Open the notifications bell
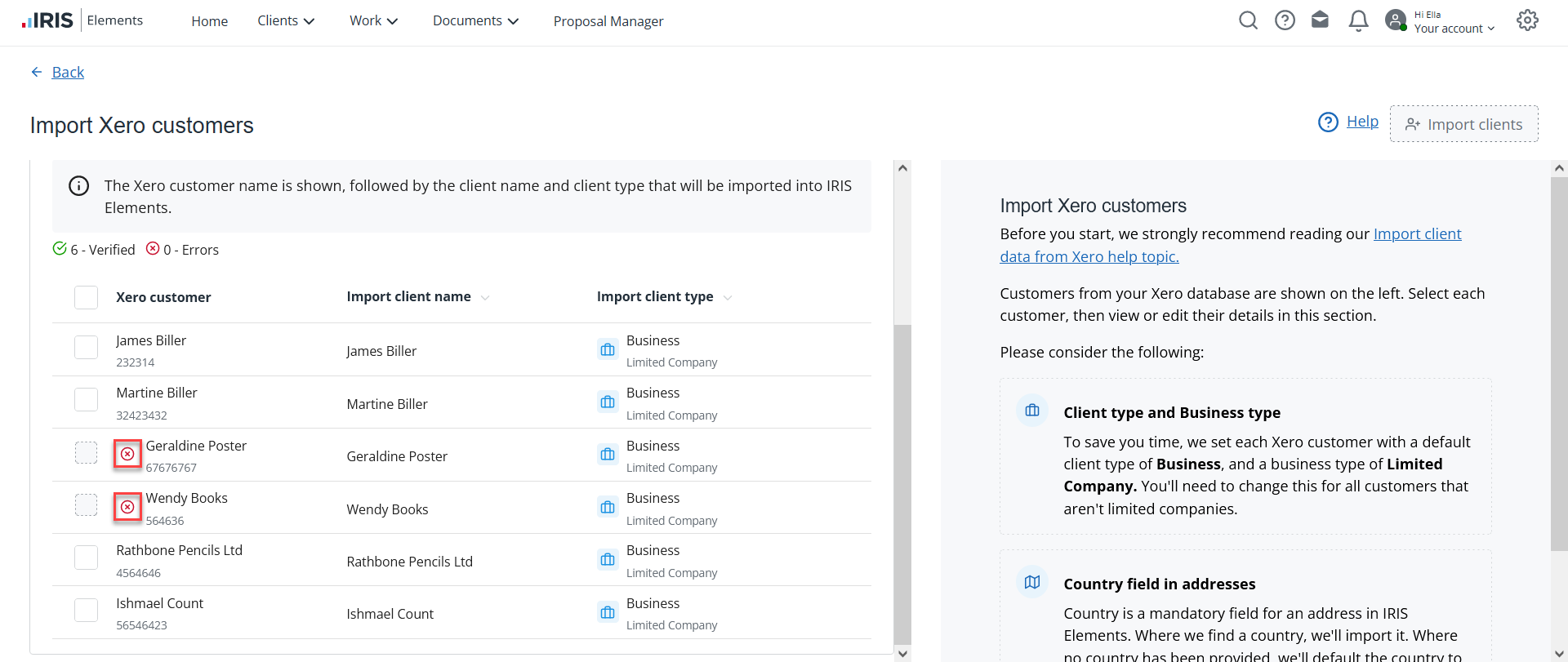The height and width of the screenshot is (662, 1568). (x=1358, y=20)
